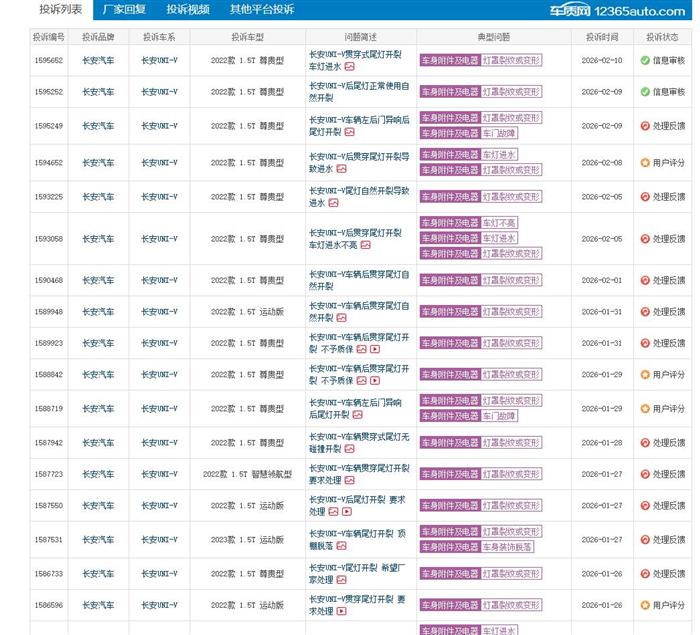
Task: Switch to the 厂家回复 tab
Action: [x=124, y=10]
